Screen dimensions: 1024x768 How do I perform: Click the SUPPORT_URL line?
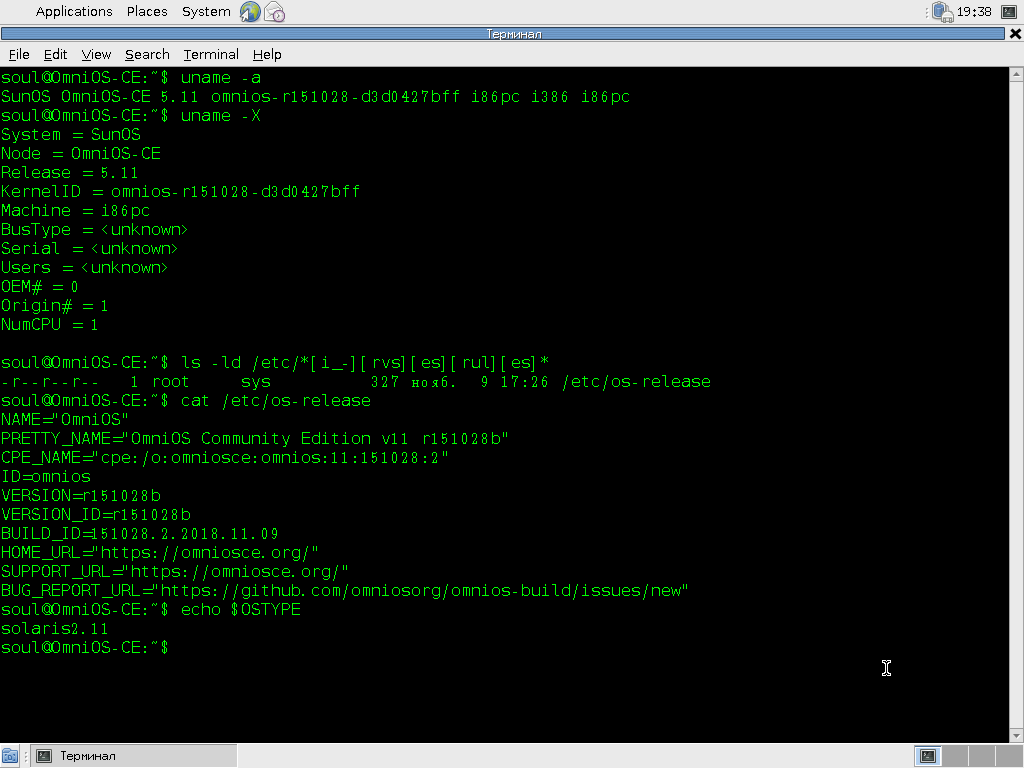175,571
